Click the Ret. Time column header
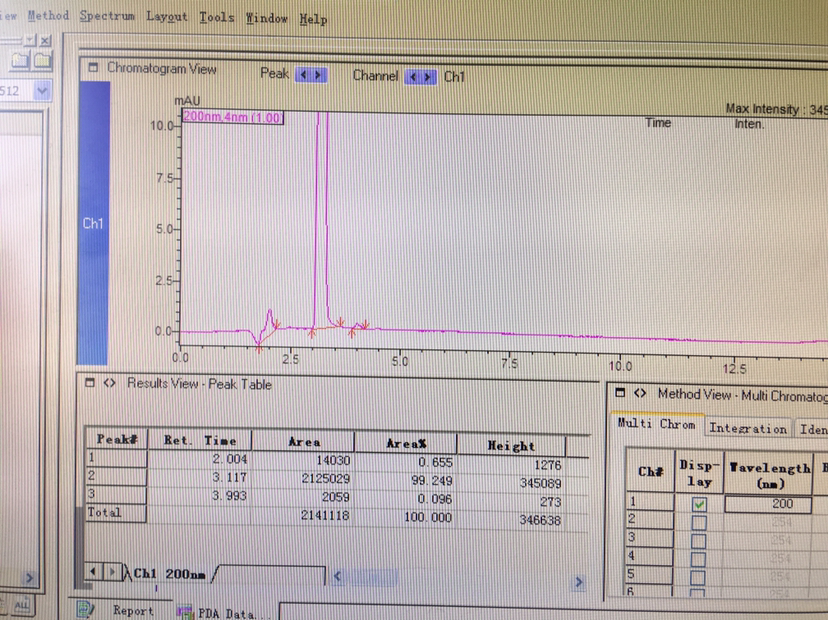 [200, 440]
